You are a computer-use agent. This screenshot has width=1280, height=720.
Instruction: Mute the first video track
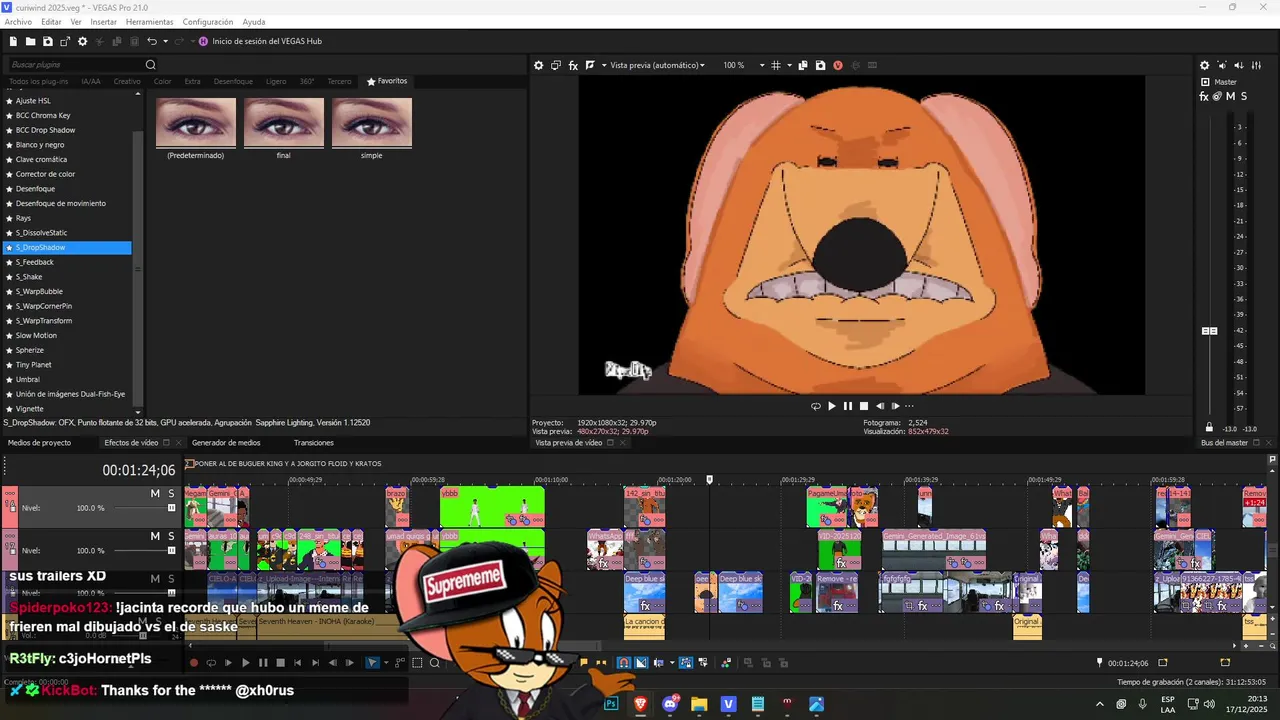(x=155, y=494)
